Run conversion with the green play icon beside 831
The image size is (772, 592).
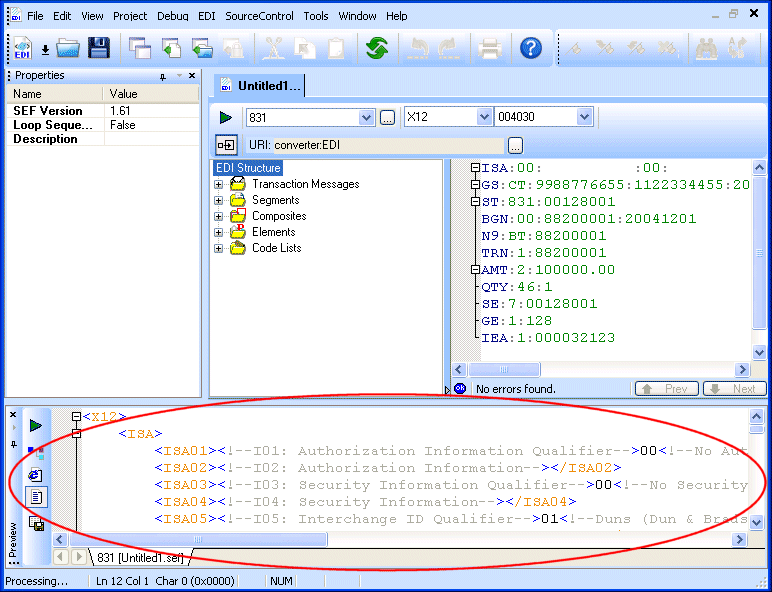click(226, 117)
